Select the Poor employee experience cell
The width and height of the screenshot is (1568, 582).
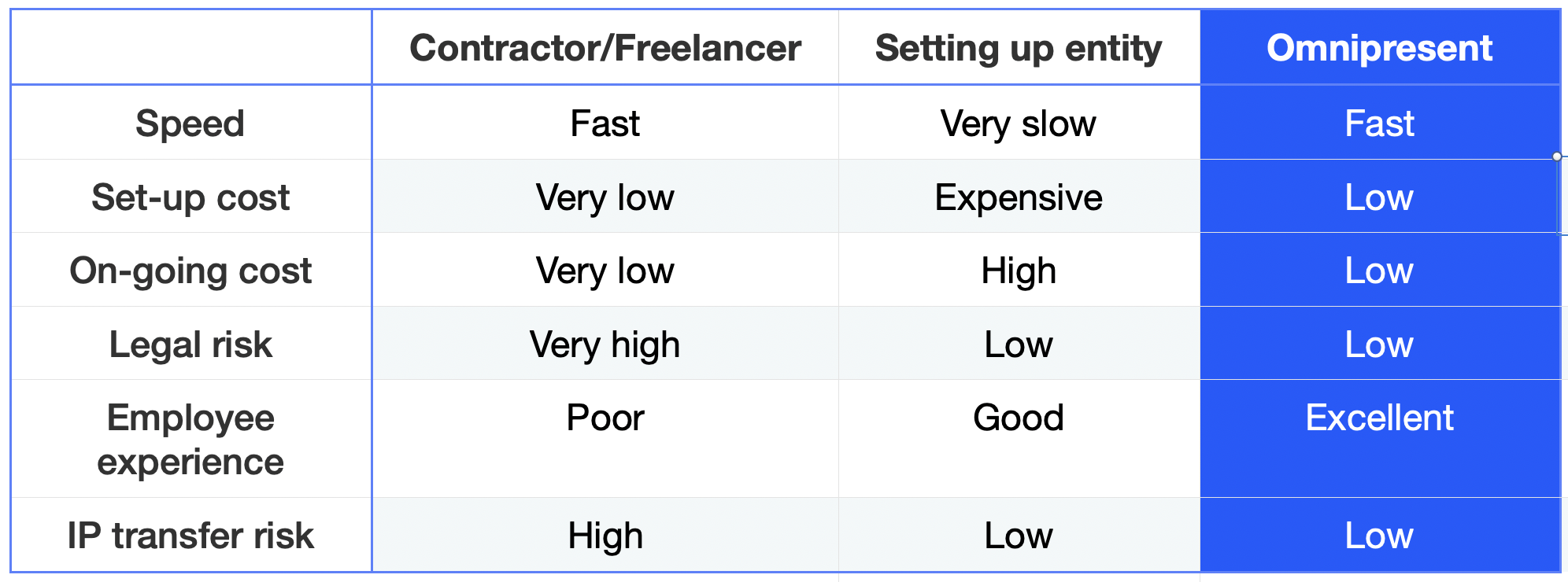point(605,439)
